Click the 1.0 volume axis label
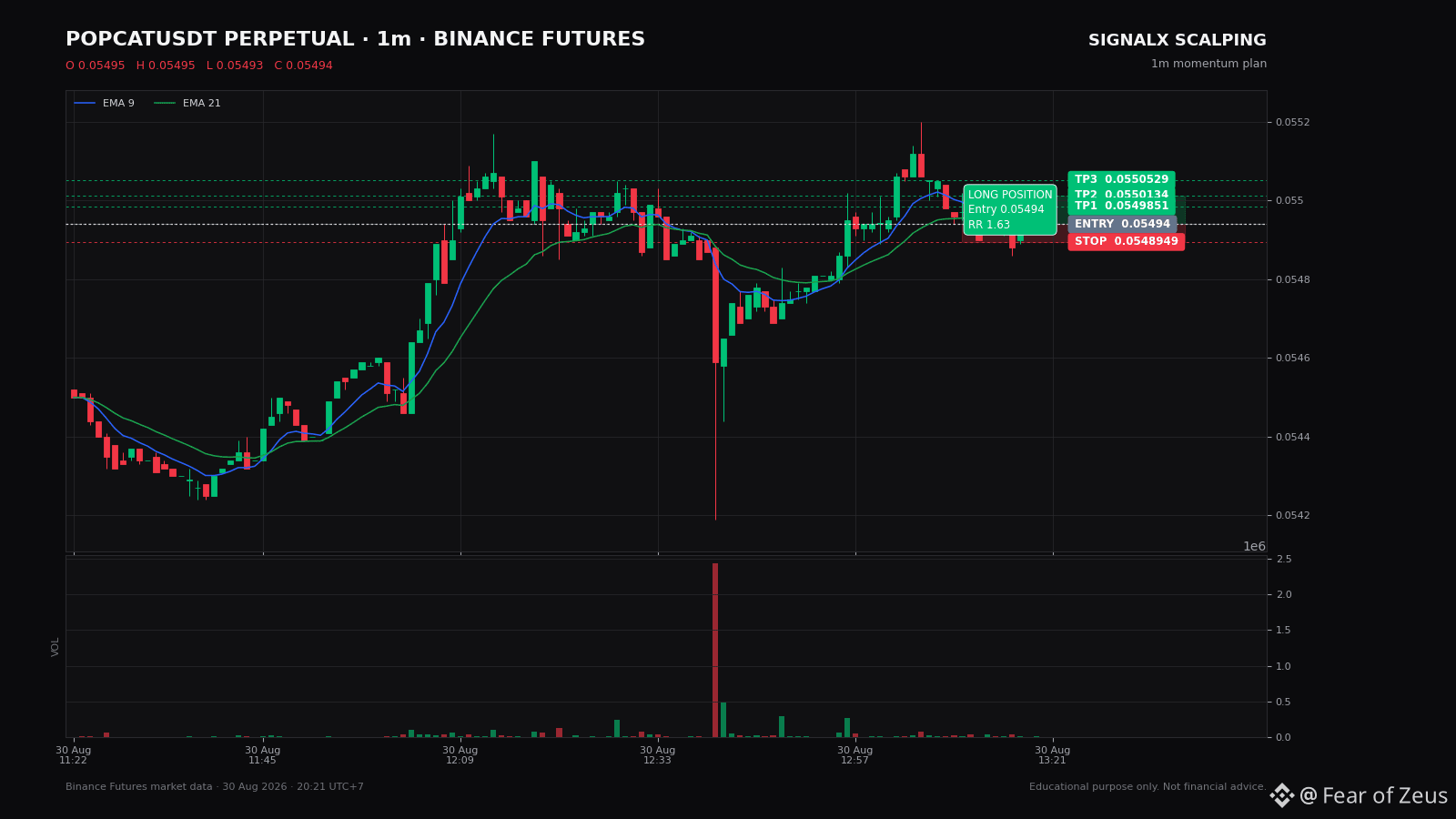 (x=1283, y=666)
